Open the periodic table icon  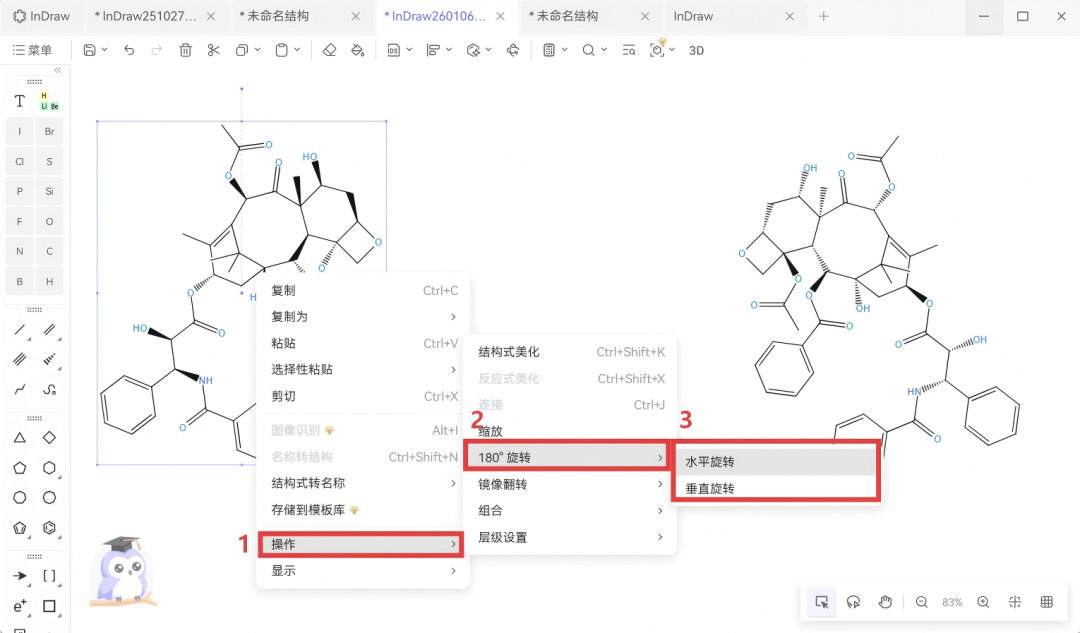click(x=49, y=101)
